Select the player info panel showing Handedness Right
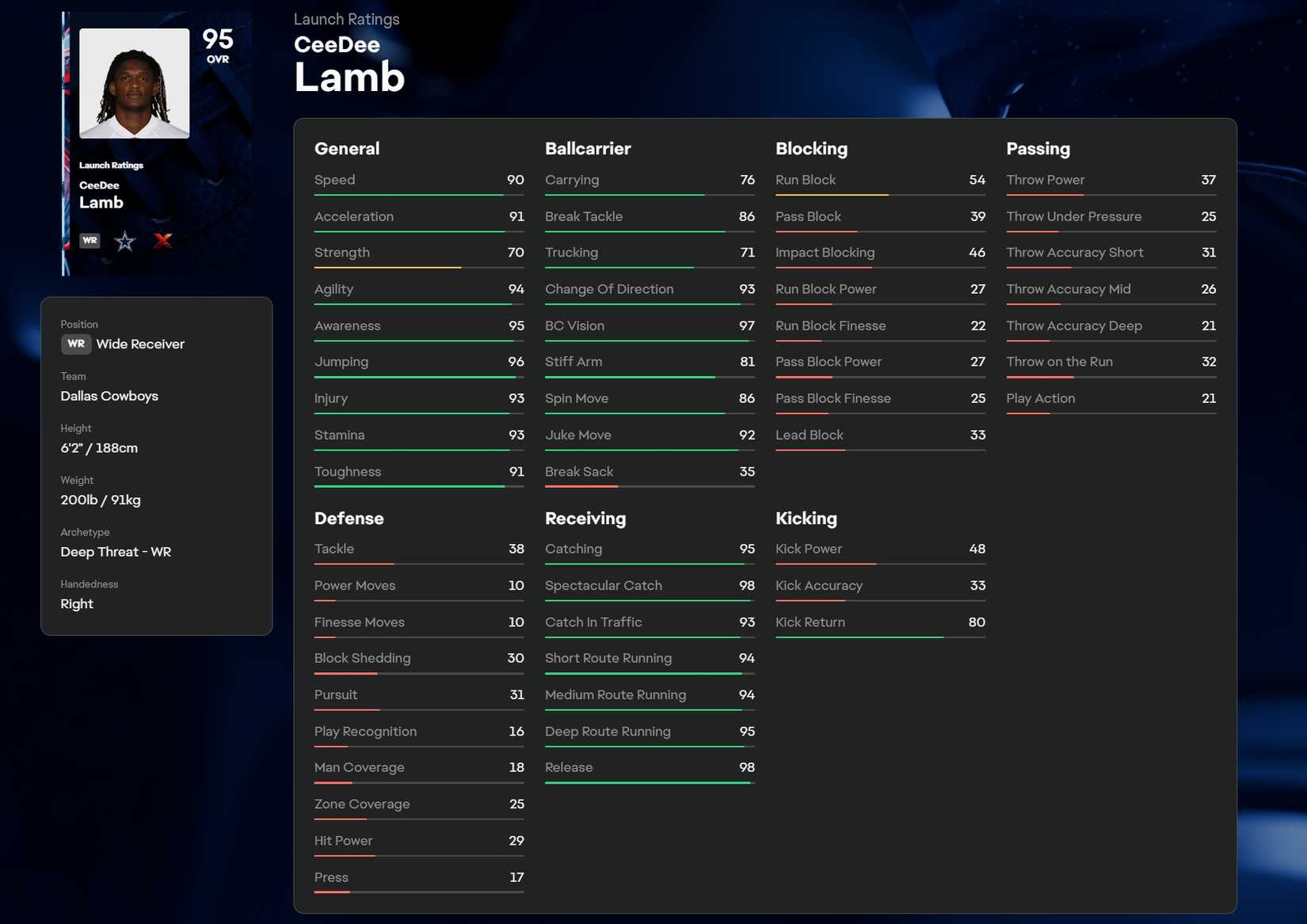 [x=157, y=463]
